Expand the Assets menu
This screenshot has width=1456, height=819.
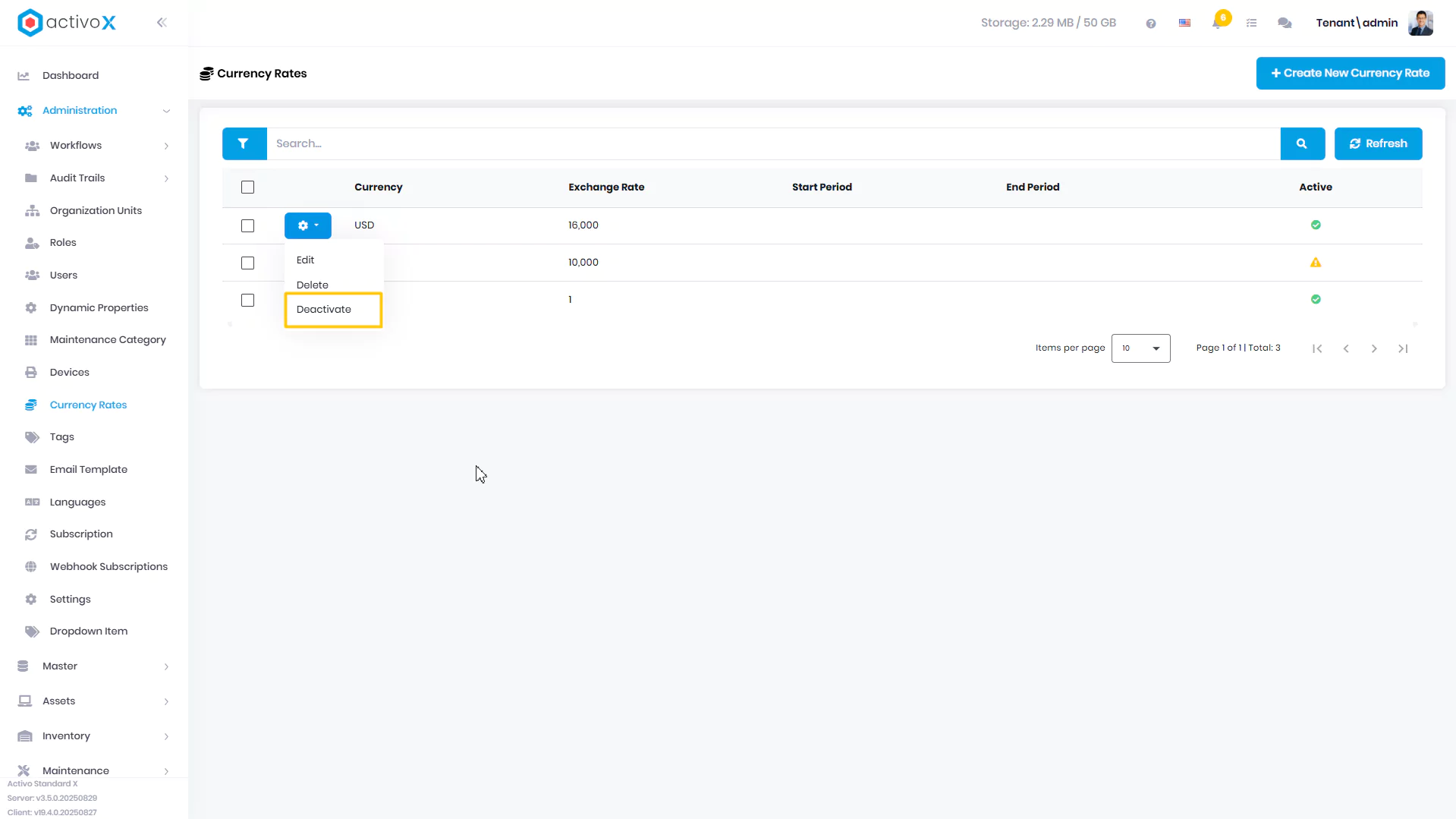coord(94,701)
